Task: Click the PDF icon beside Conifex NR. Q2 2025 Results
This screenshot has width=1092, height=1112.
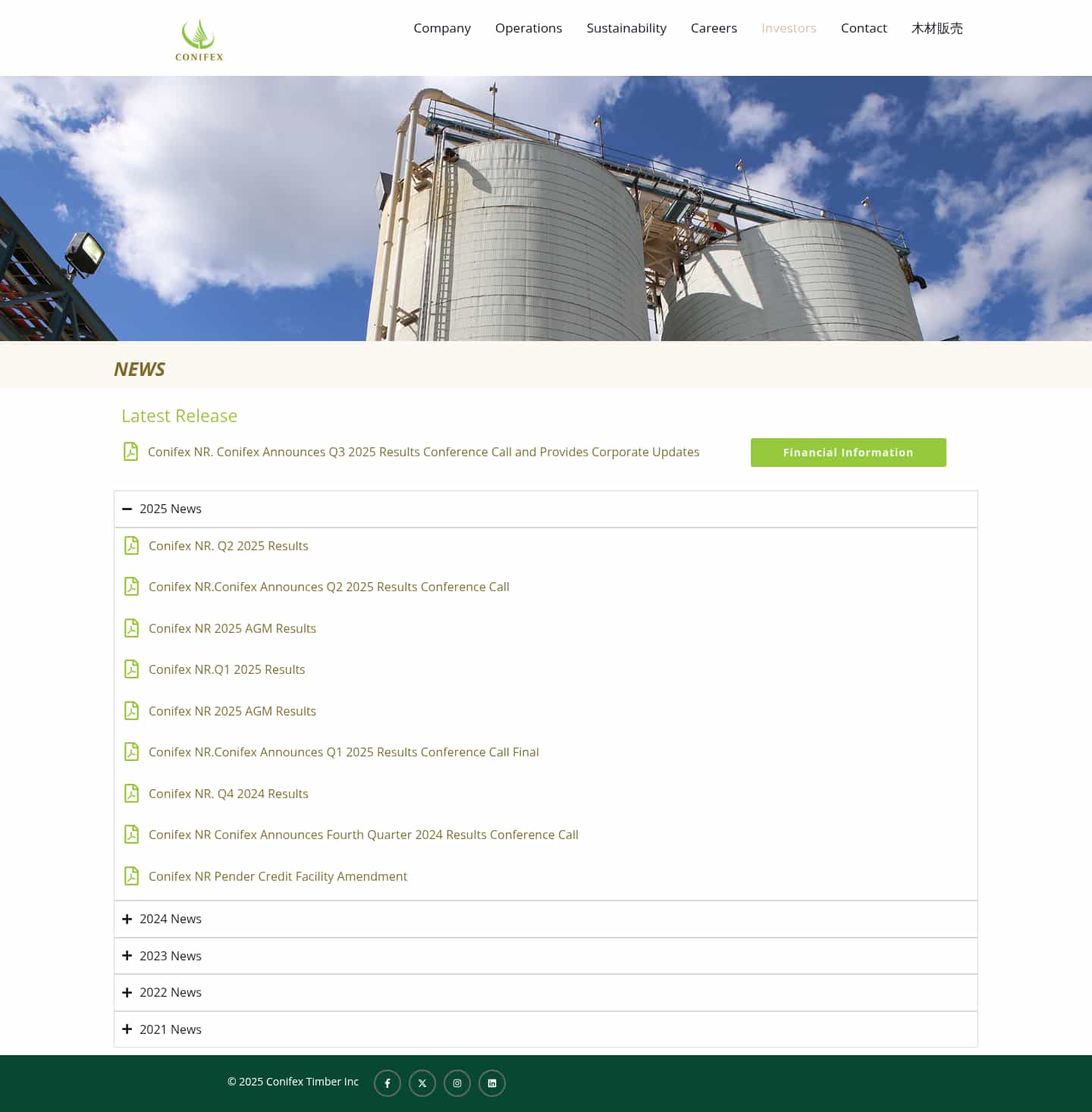Action: [x=131, y=546]
